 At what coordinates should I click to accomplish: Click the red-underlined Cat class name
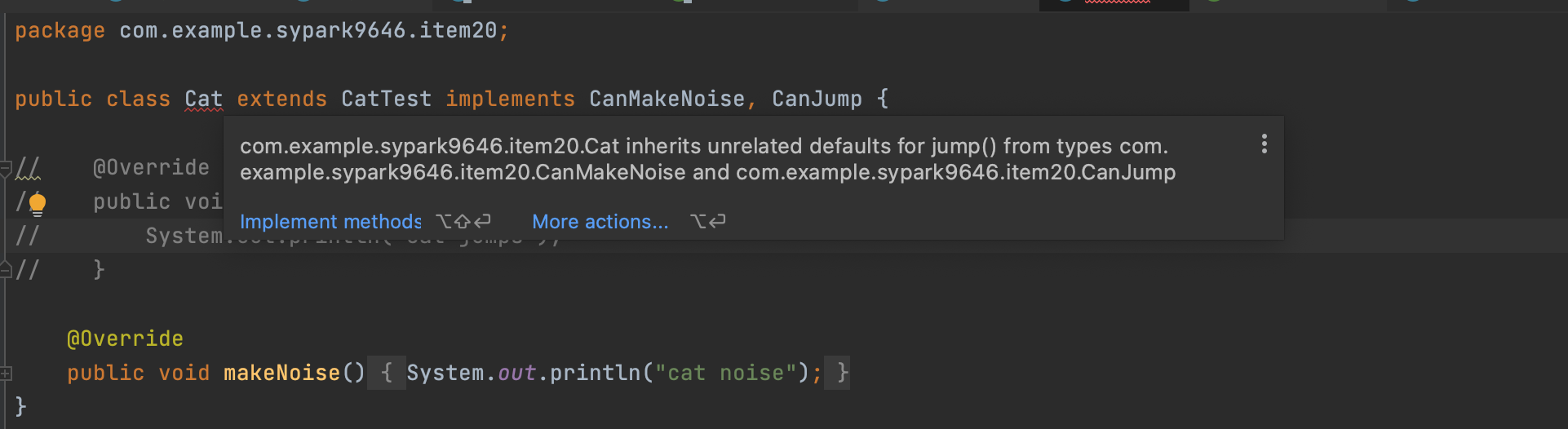click(203, 100)
